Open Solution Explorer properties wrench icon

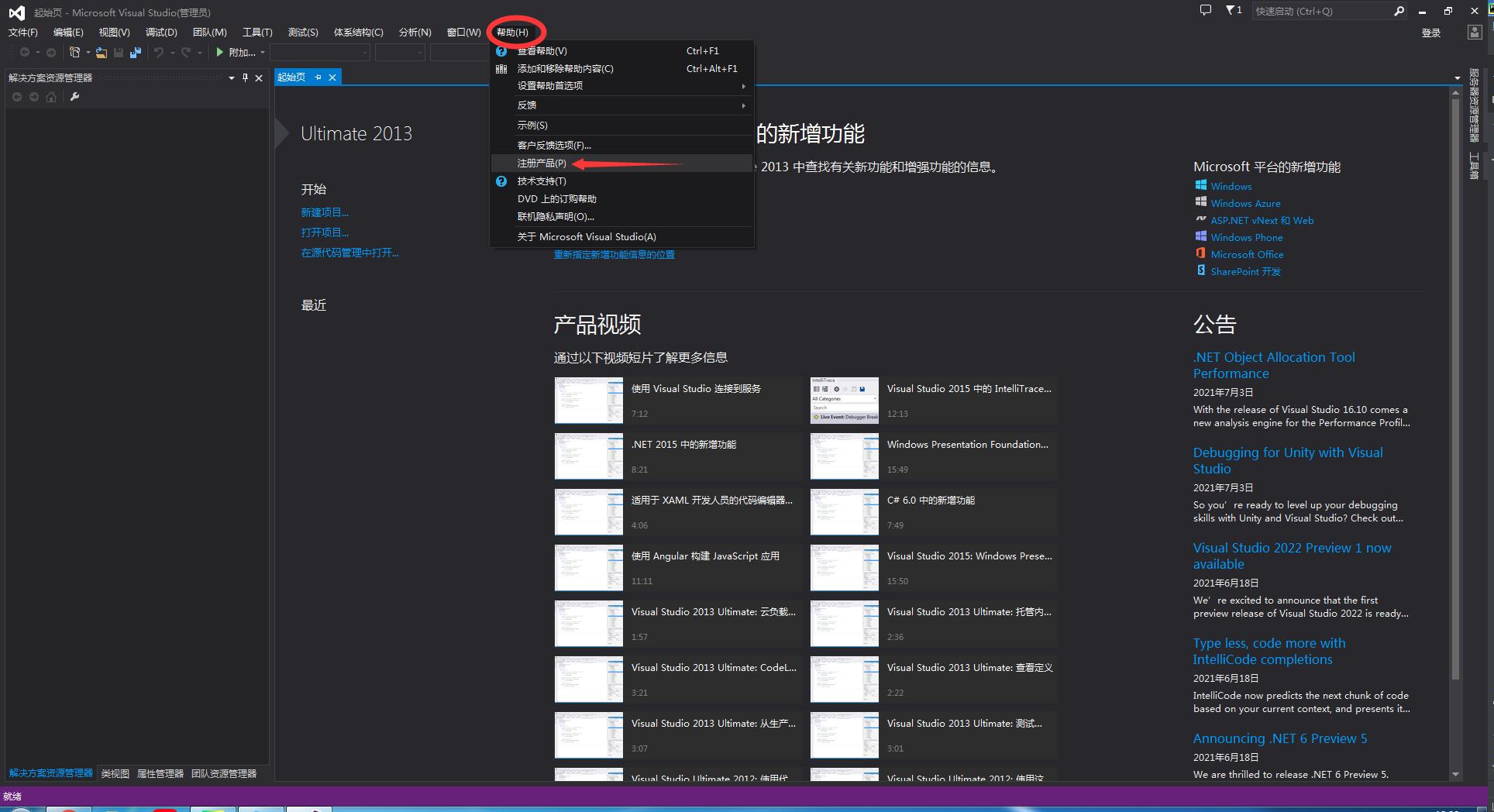click(x=74, y=97)
